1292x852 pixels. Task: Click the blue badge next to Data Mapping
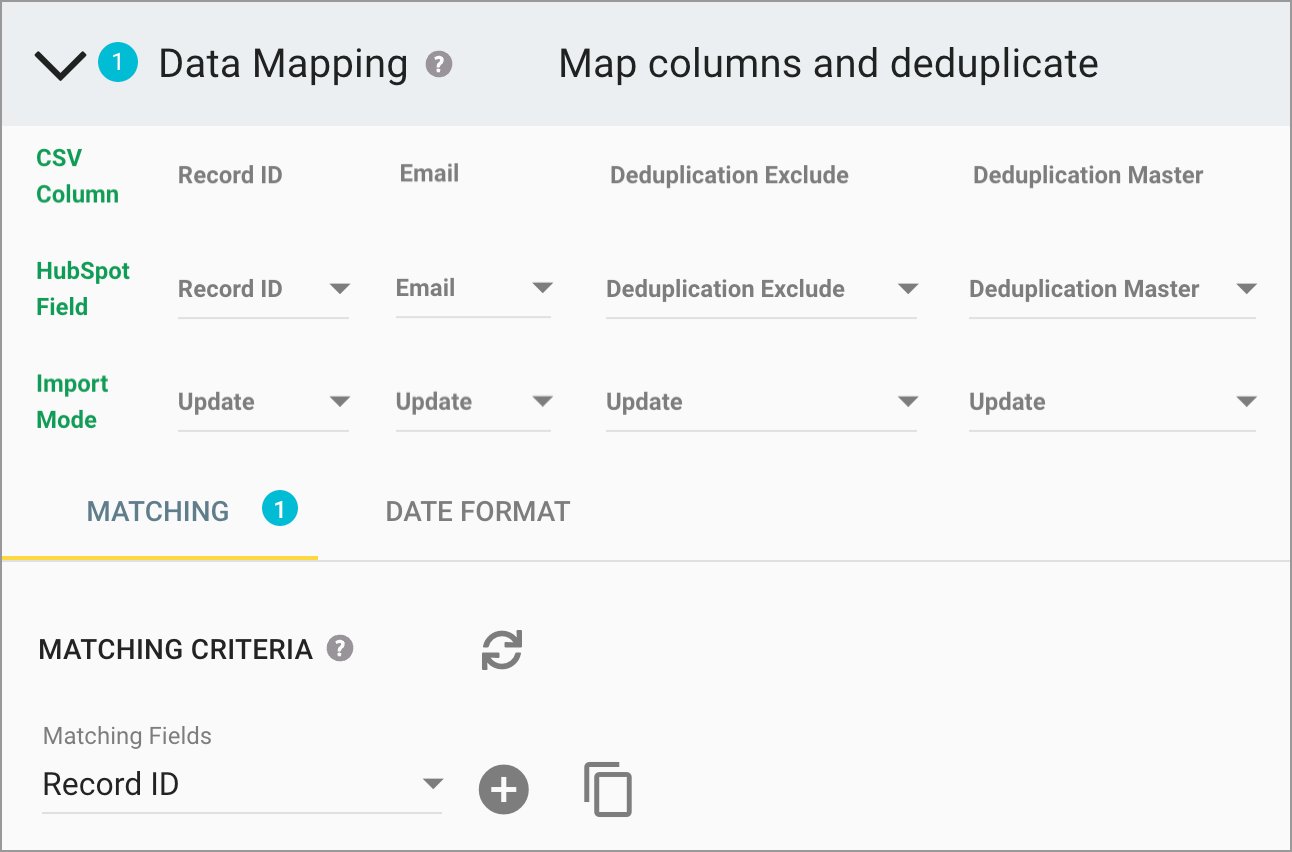click(116, 61)
